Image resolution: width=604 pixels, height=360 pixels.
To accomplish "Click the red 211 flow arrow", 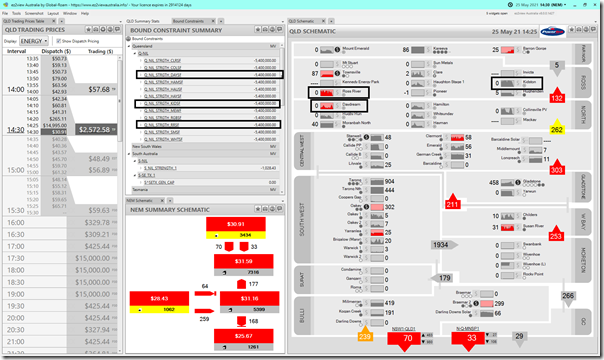I will click(452, 201).
